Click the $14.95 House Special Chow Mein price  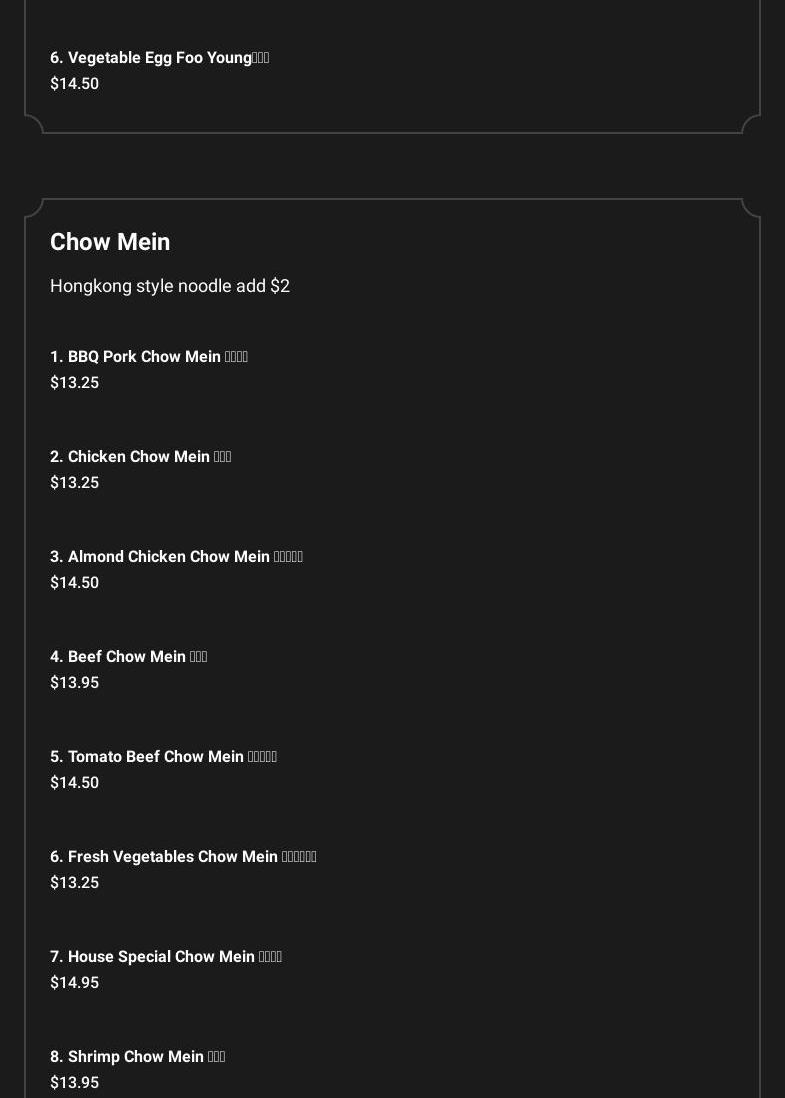coord(75,983)
